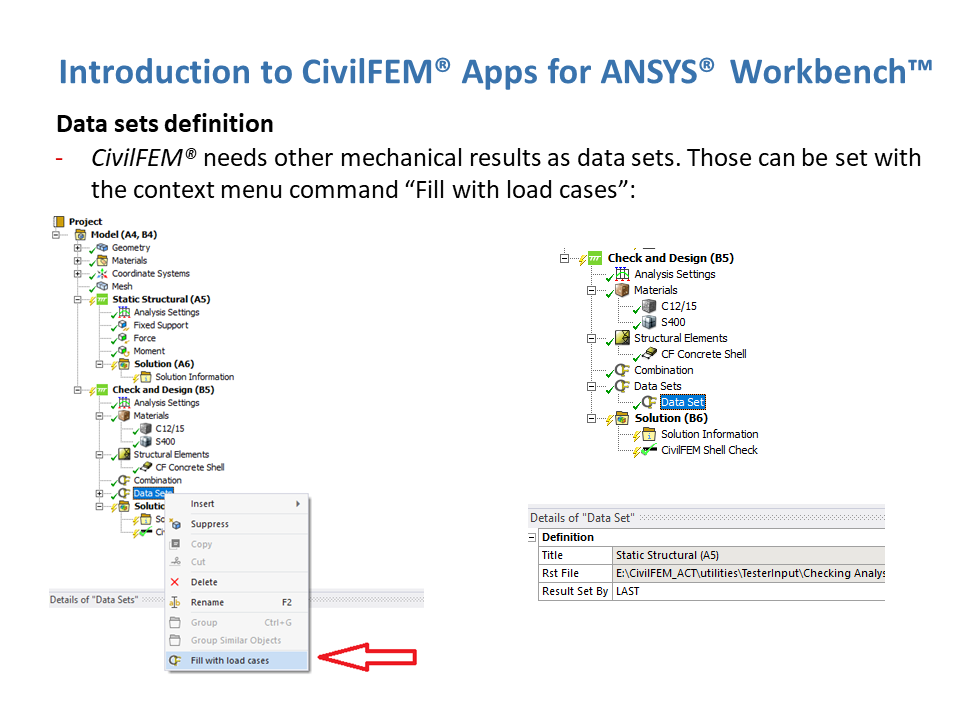Click the Rst File path field
Viewport: 960px width, 720px height.
748,574
